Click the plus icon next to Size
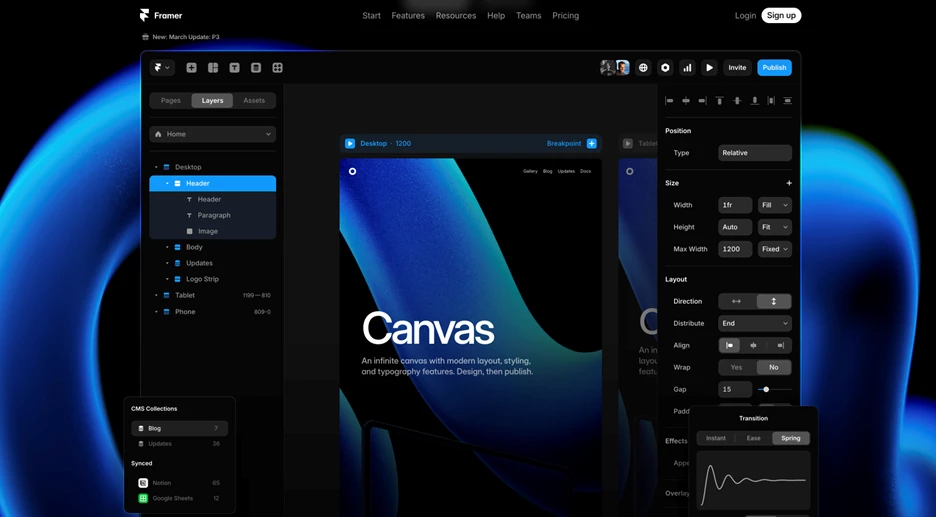The image size is (936, 517). click(x=789, y=183)
